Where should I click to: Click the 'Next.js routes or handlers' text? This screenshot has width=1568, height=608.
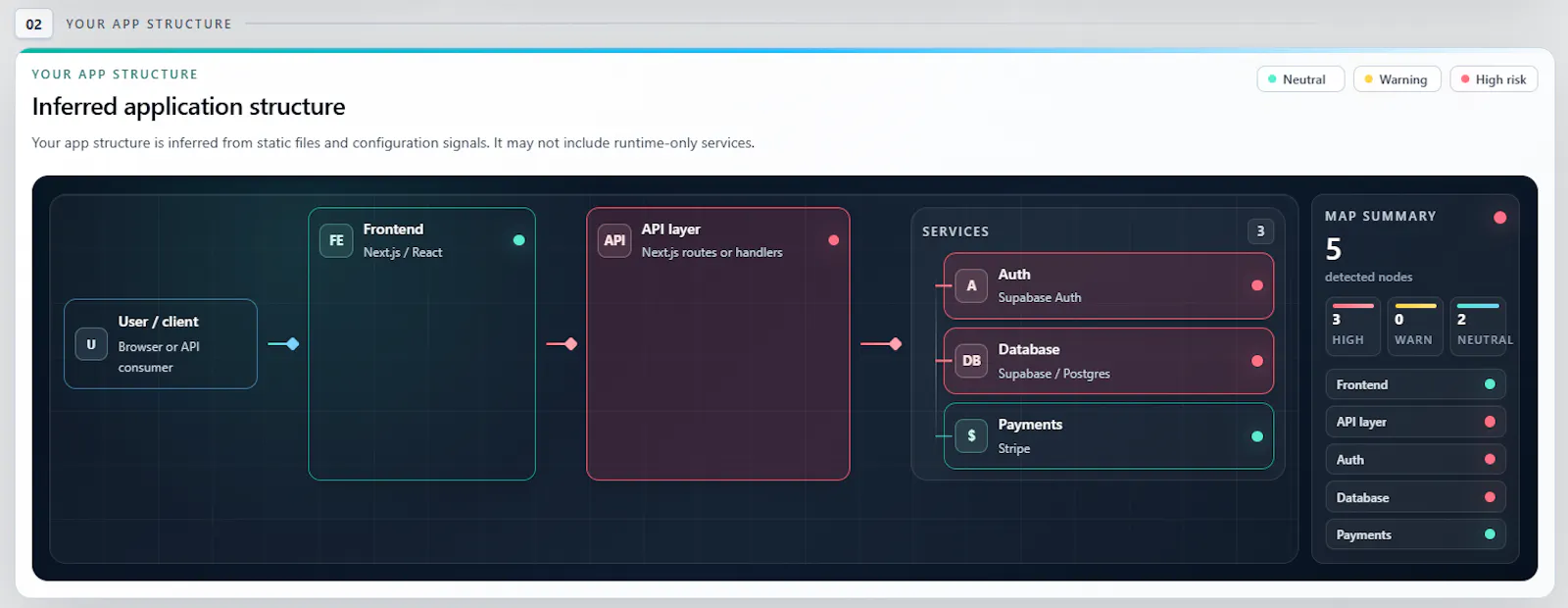click(712, 252)
